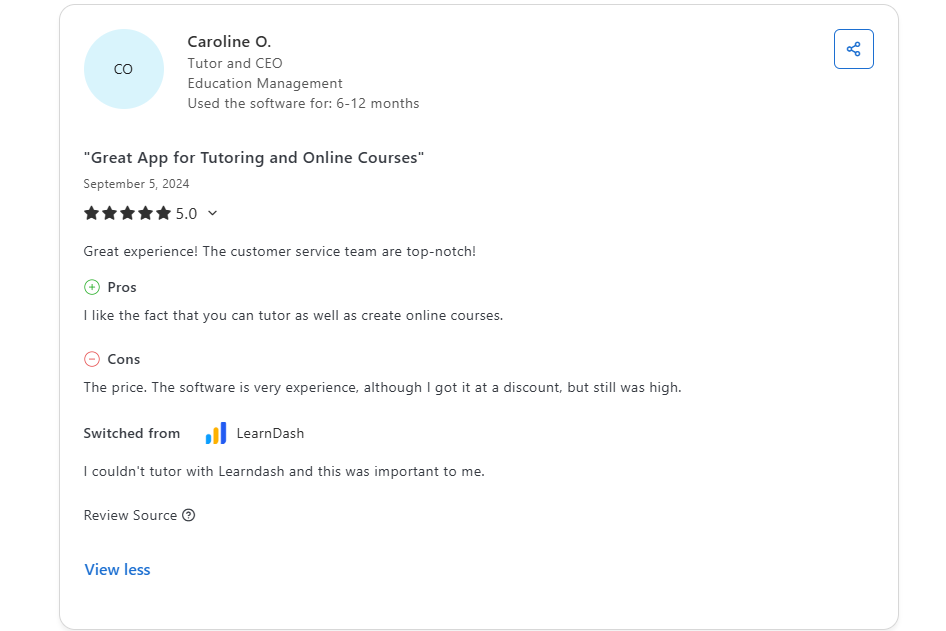Click the Switched from label

point(132,433)
